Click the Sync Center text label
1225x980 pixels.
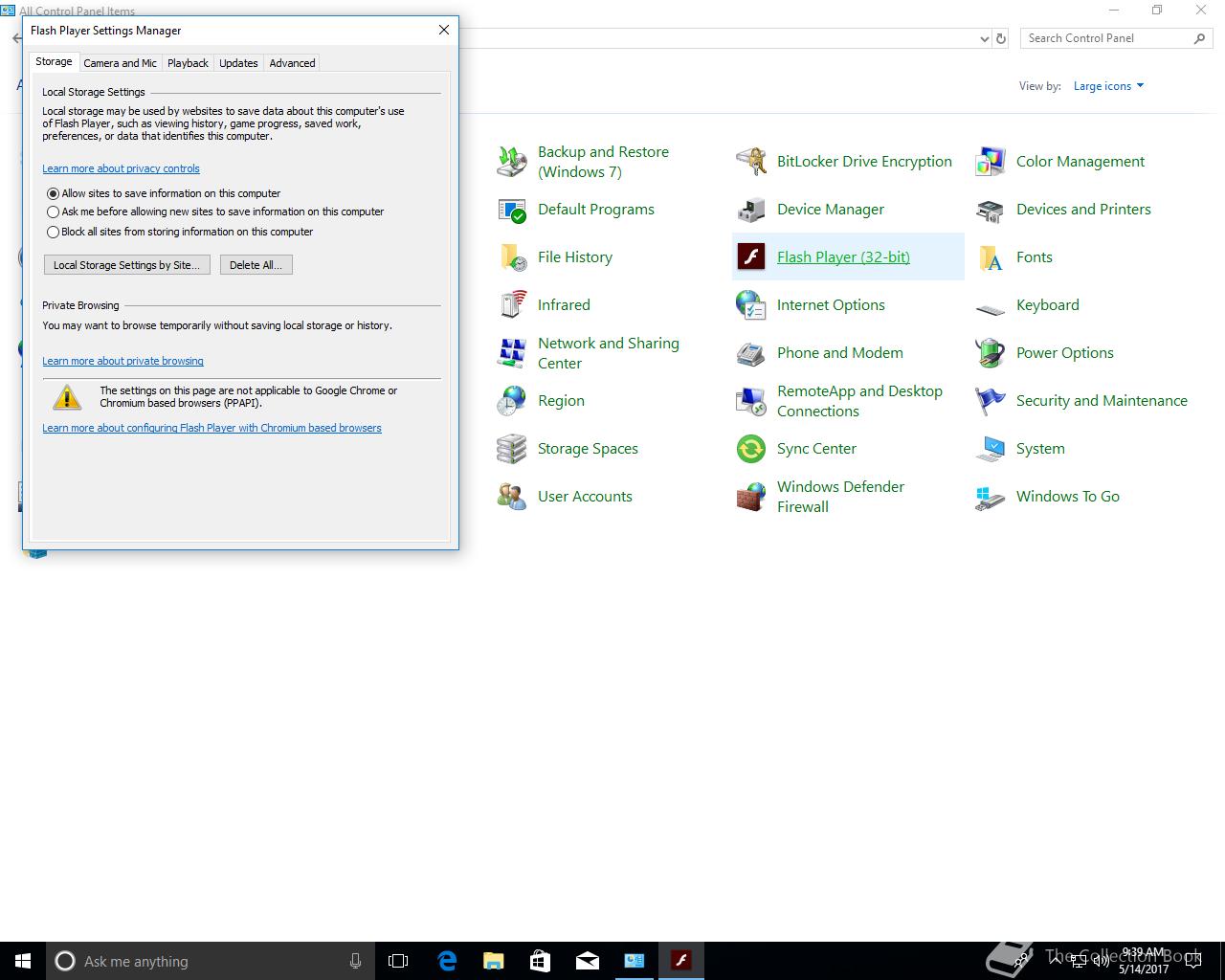coord(816,448)
